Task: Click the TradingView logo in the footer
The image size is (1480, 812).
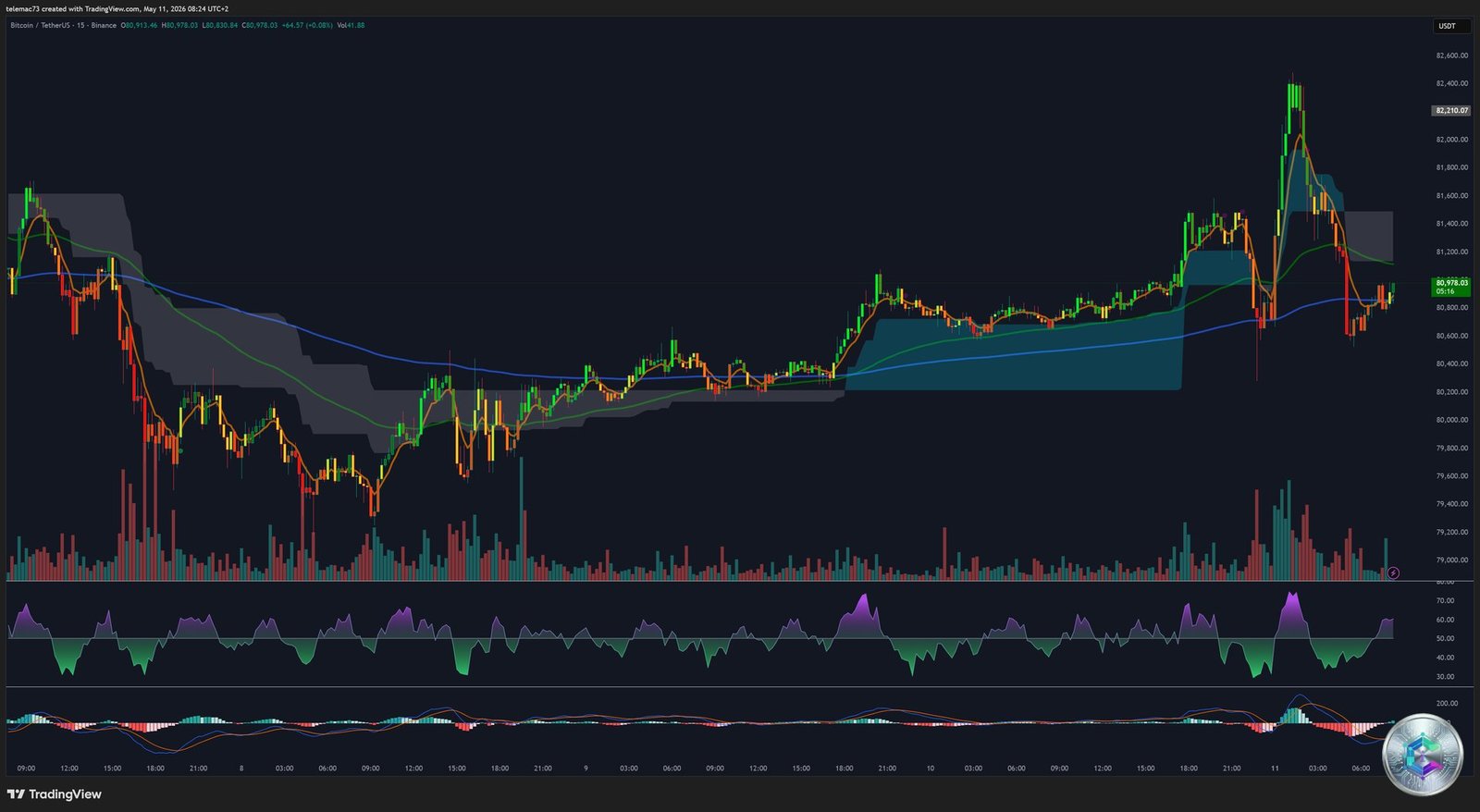Action: (x=54, y=794)
